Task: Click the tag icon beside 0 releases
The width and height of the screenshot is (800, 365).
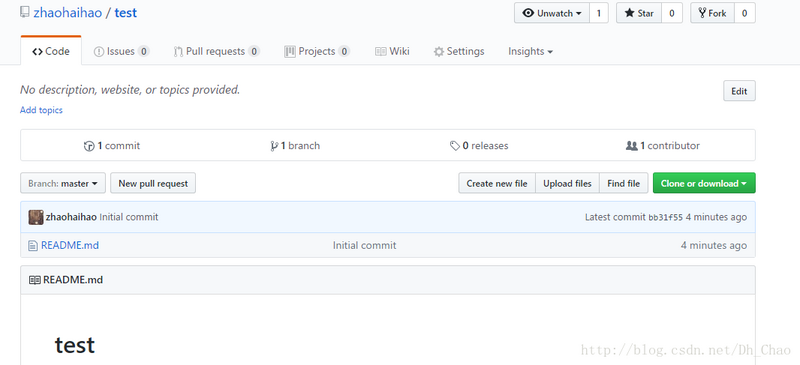Action: (x=455, y=146)
